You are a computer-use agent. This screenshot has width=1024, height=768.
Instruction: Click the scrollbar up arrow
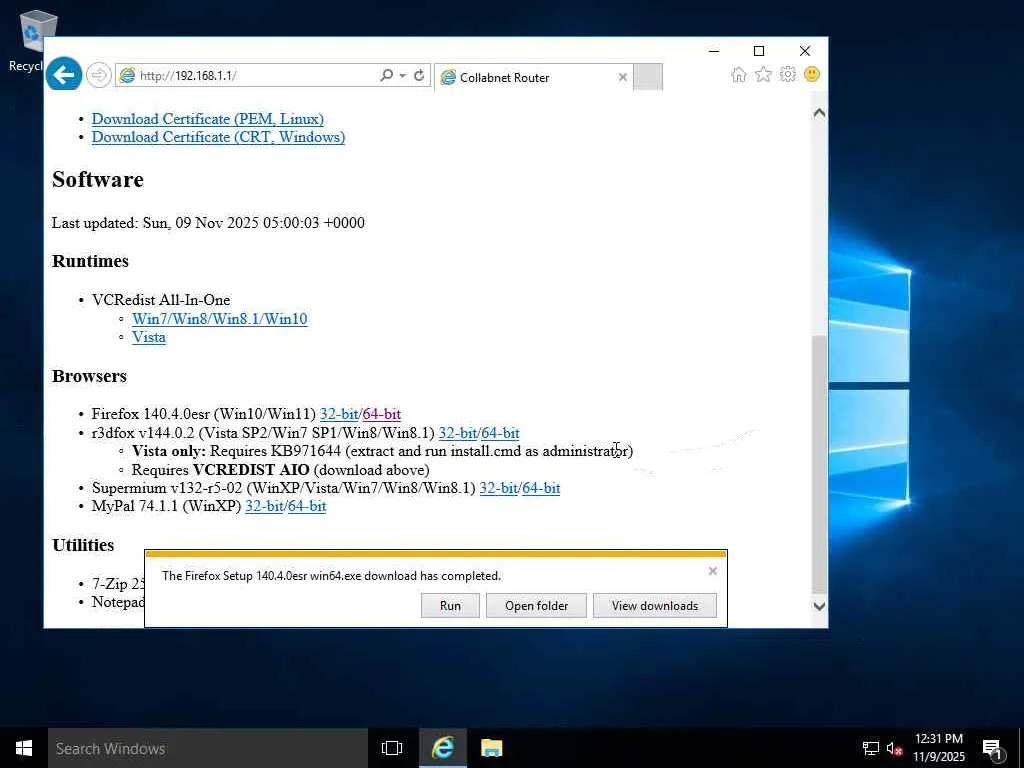[x=819, y=113]
